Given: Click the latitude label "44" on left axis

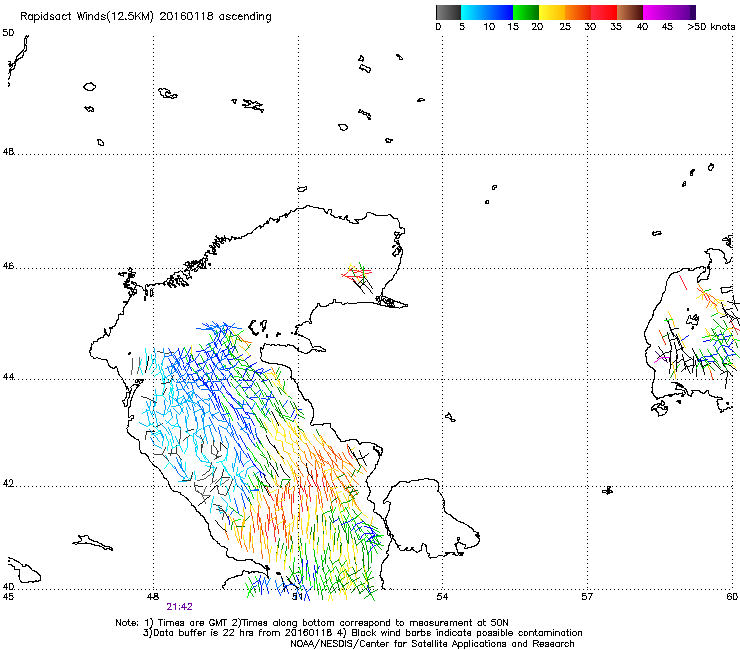Looking at the screenshot, I should (x=8, y=377).
